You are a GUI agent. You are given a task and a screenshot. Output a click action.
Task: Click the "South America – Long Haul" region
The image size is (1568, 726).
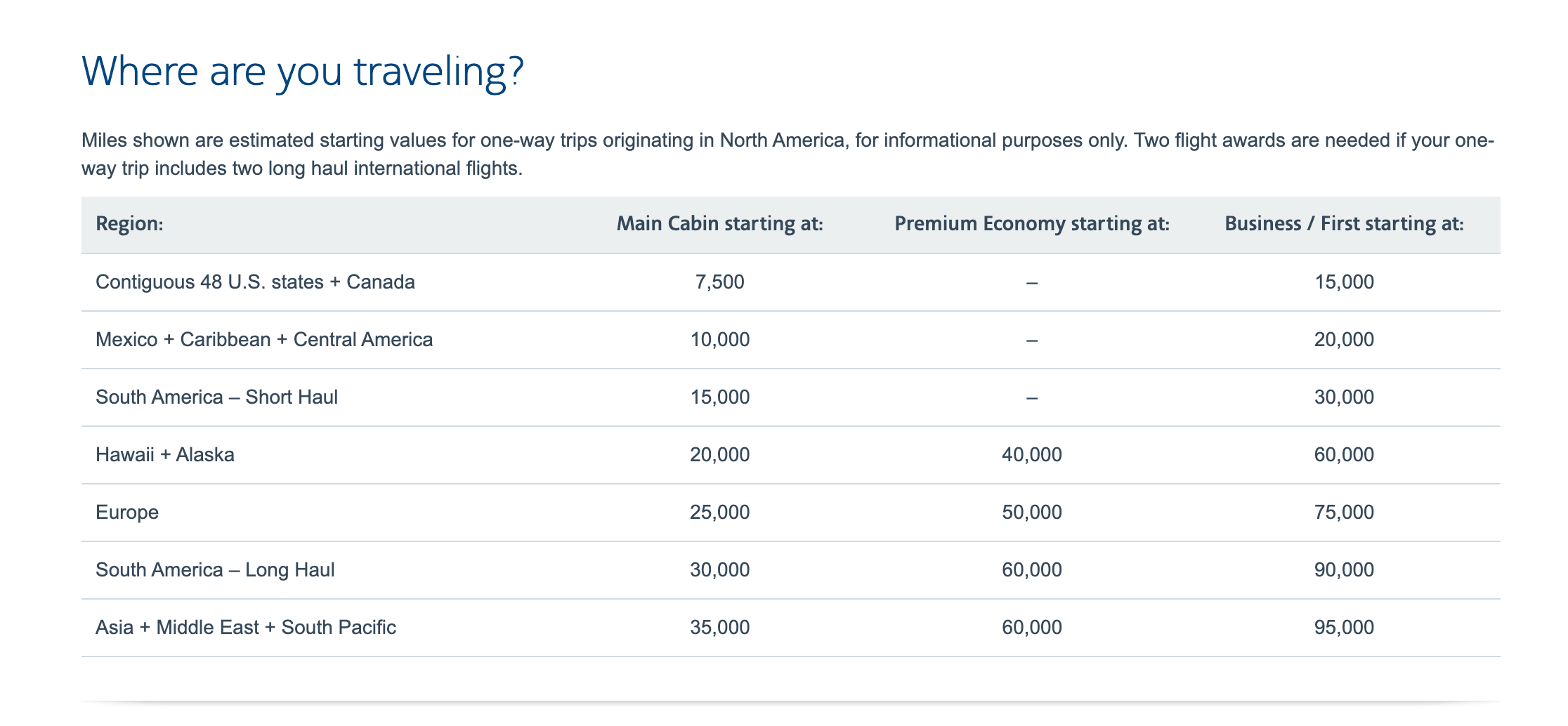[x=215, y=570]
